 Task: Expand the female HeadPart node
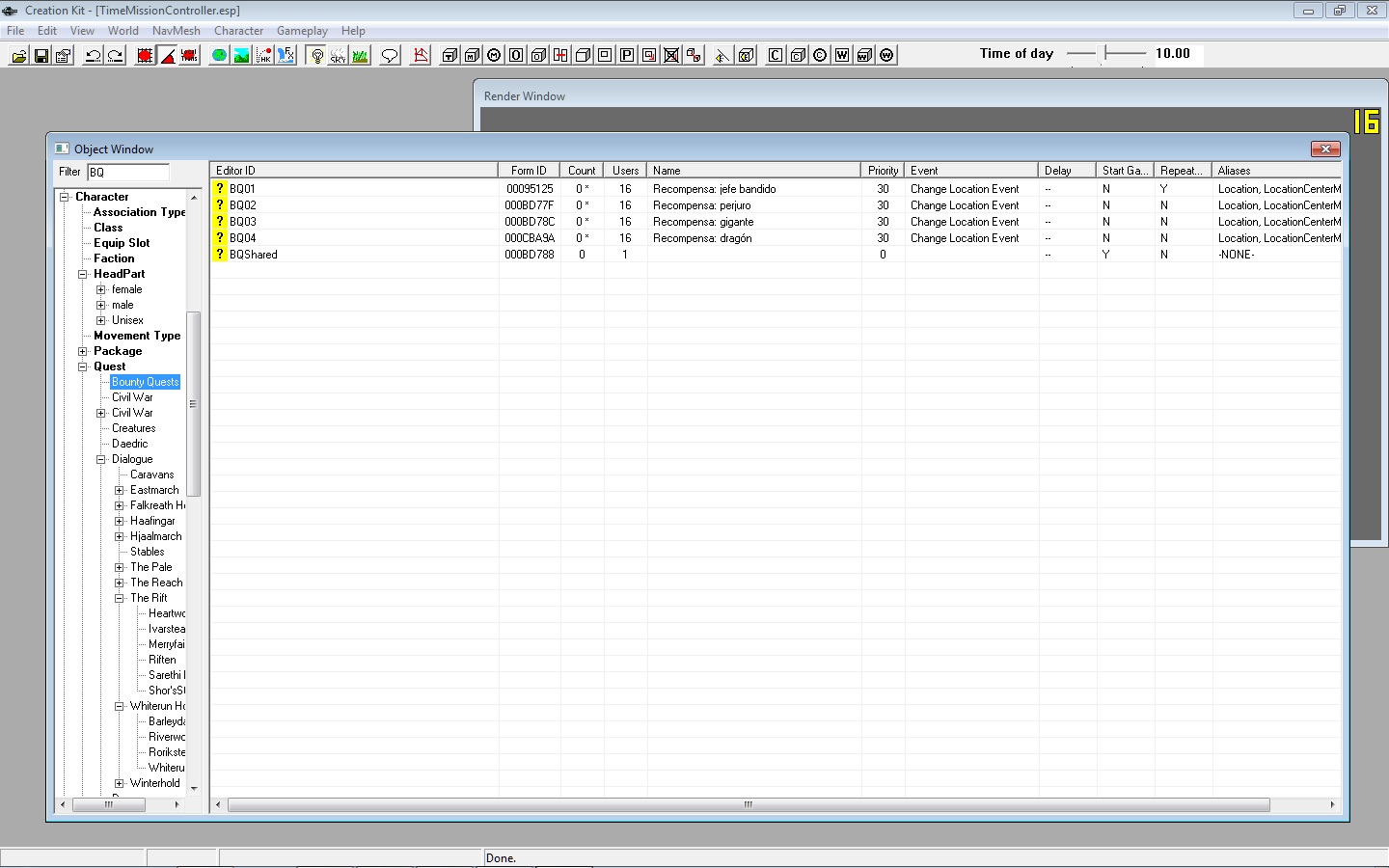101,289
